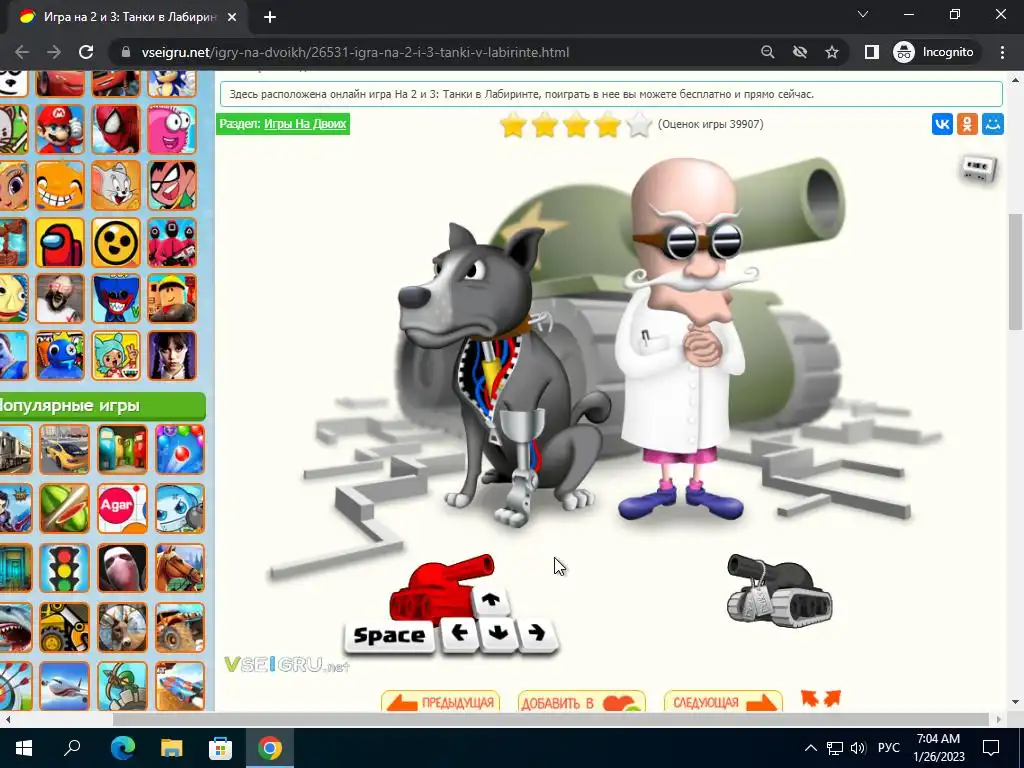Open the red Among Us crewmate game

click(x=60, y=242)
